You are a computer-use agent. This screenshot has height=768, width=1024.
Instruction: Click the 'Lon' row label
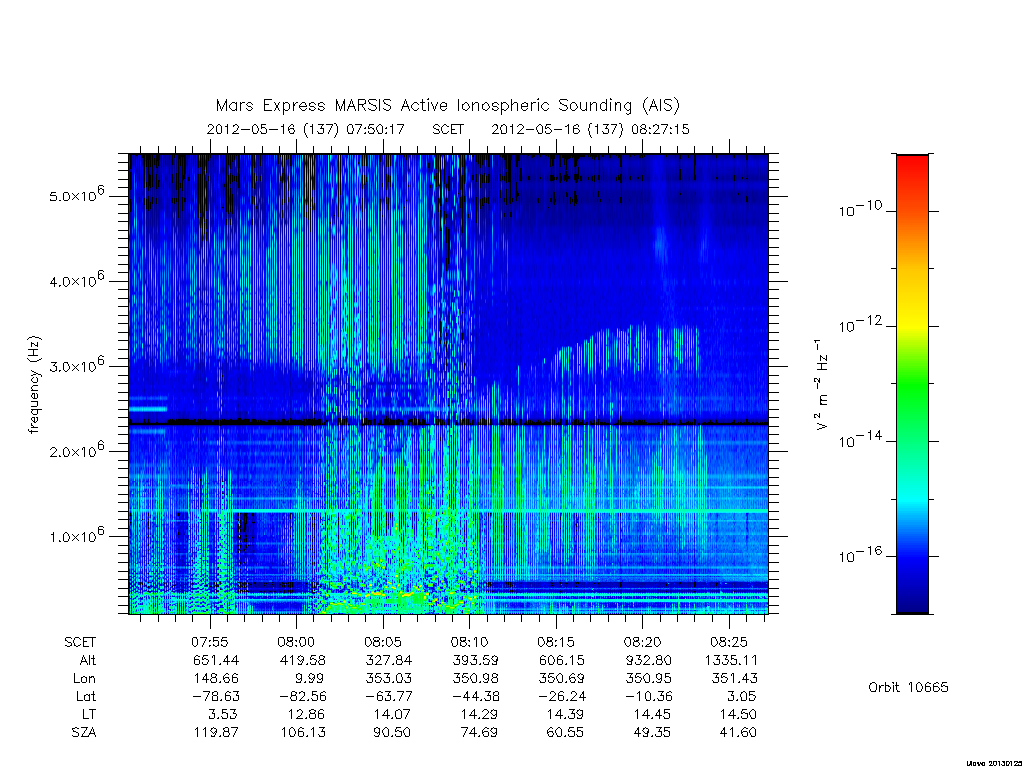[x=85, y=679]
